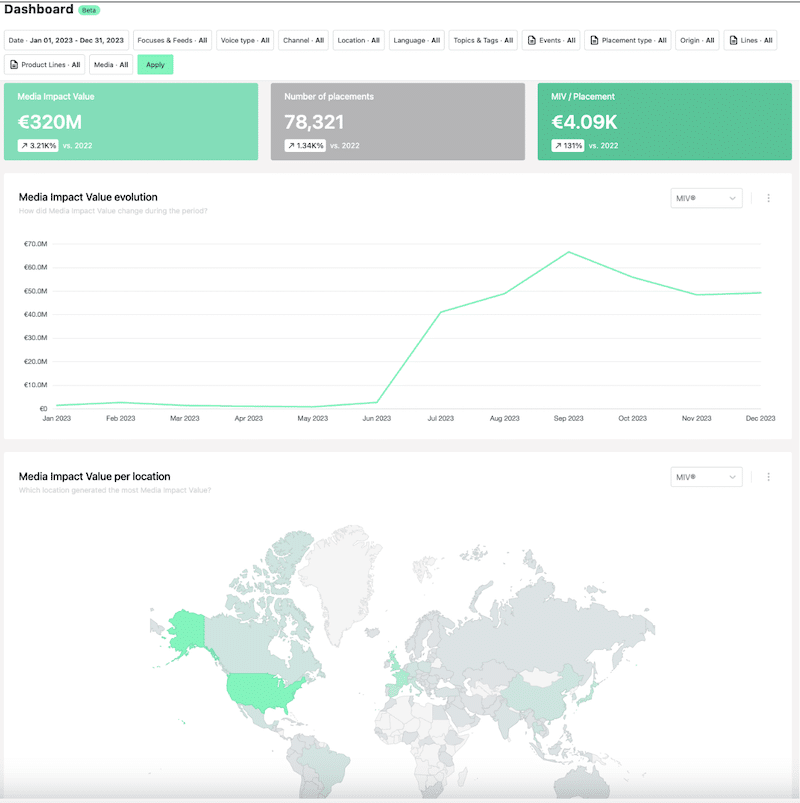Click the €70.0M axis label
This screenshot has width=800, height=803.
(35, 244)
